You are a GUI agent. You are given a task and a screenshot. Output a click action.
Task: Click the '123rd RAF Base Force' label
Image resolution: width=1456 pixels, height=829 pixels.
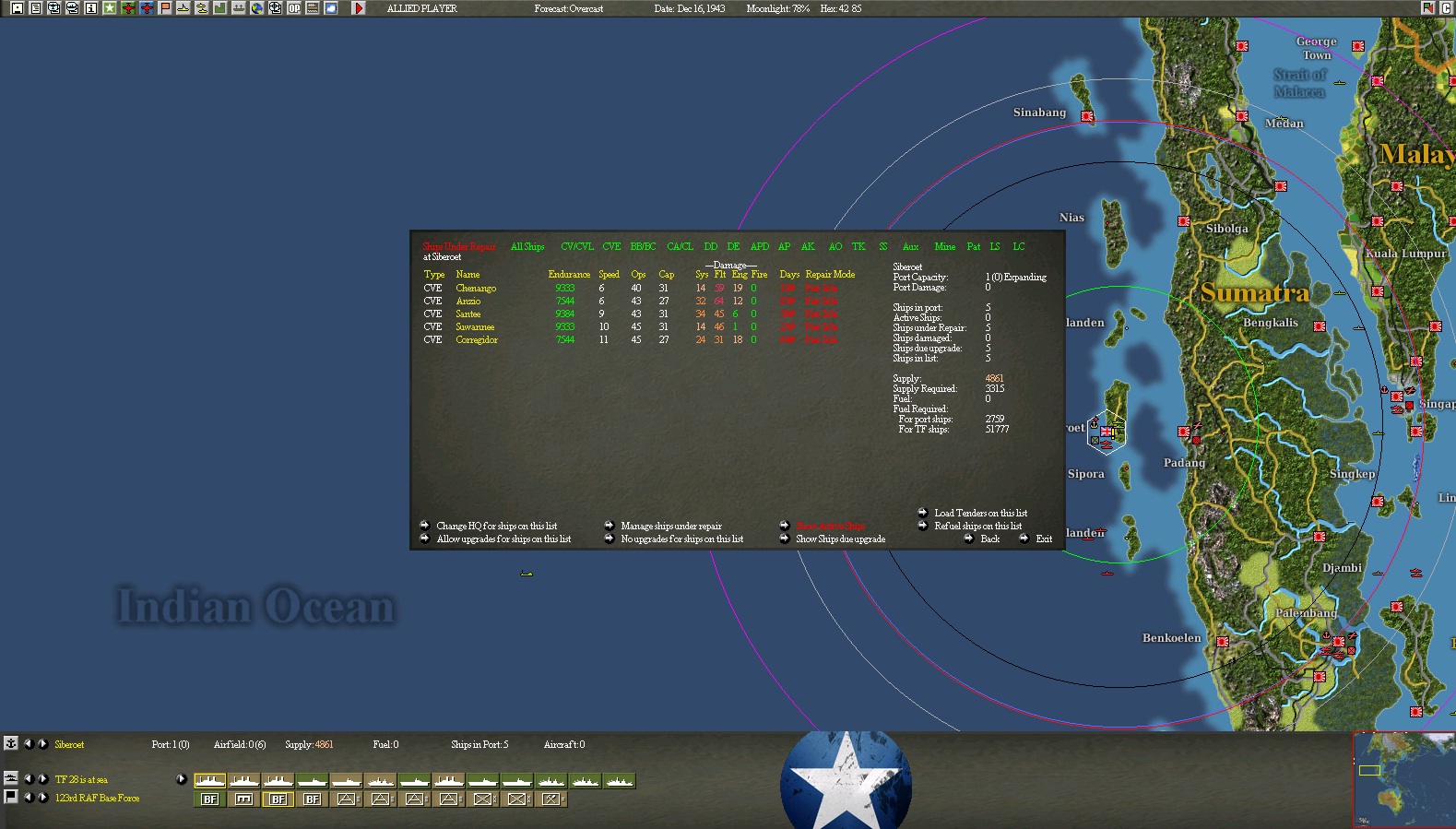click(x=97, y=798)
